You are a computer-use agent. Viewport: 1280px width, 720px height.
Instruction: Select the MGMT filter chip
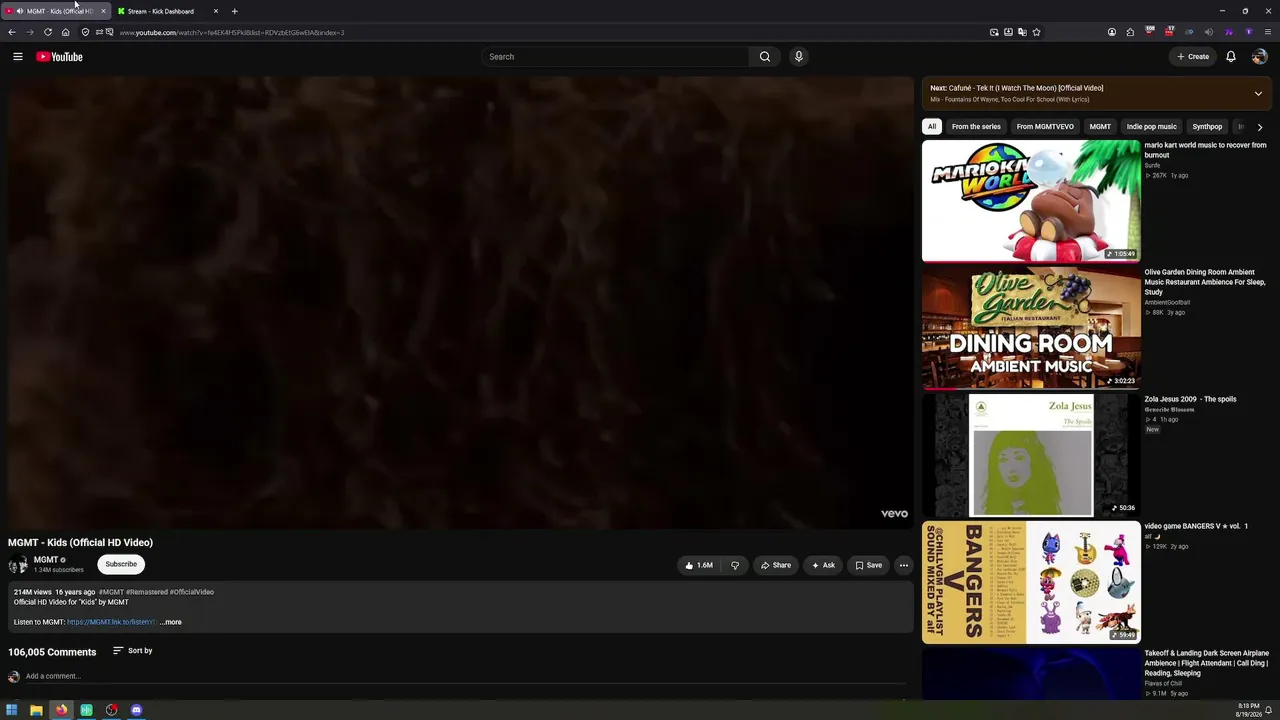(x=1100, y=127)
